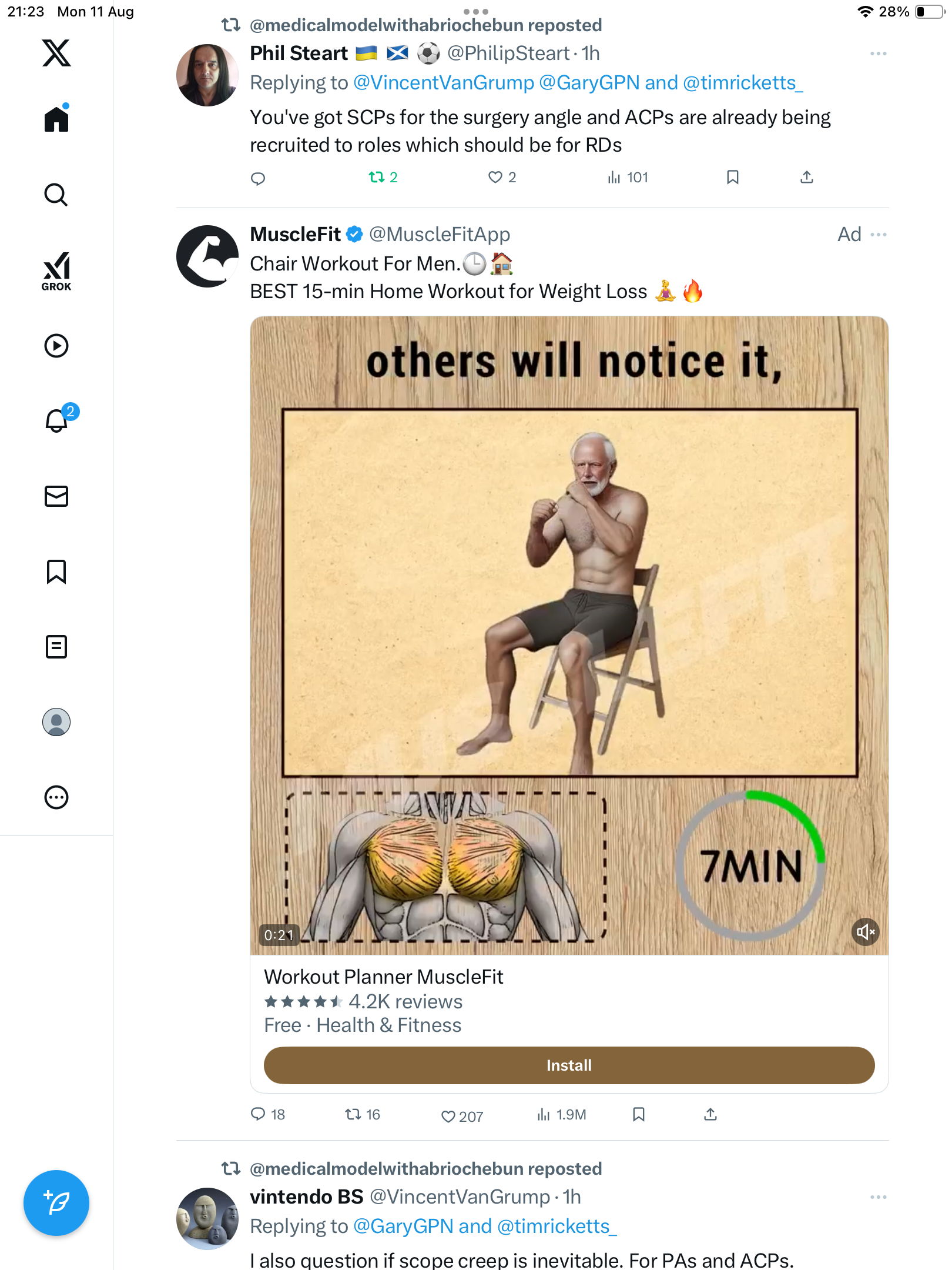Open more options on Phil Steart's post

(878, 54)
